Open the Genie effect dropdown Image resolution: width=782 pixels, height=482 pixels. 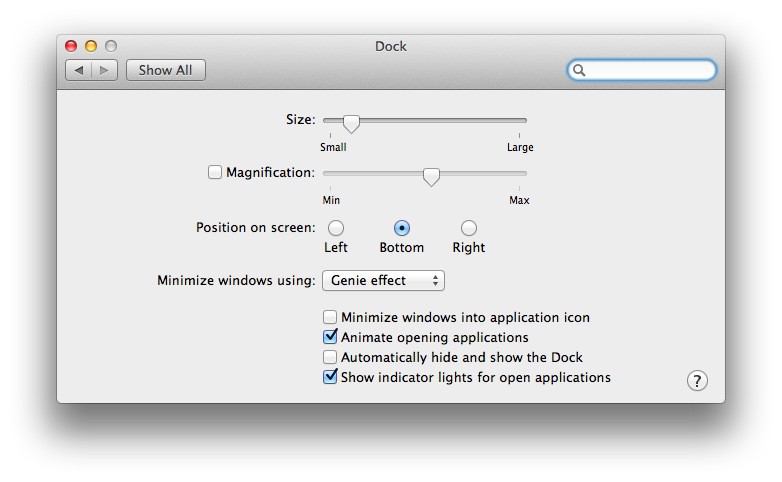(x=383, y=281)
